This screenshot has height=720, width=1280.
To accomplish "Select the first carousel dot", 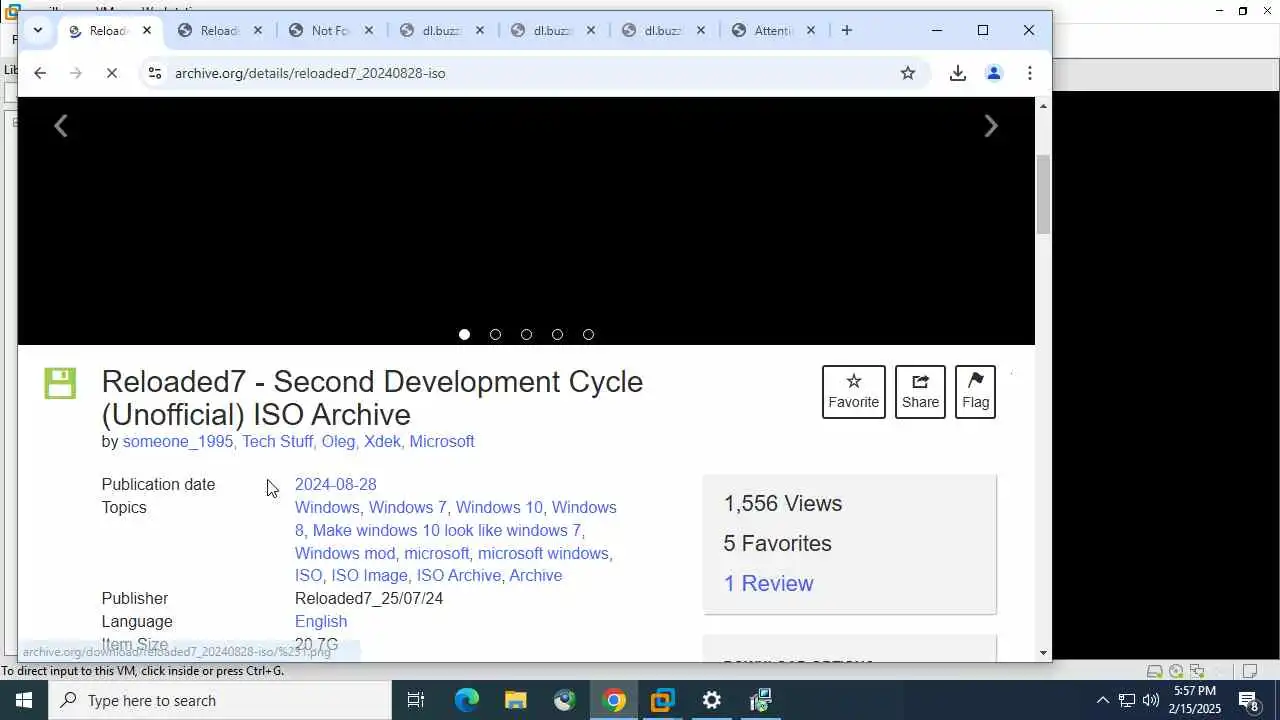I will click(464, 334).
